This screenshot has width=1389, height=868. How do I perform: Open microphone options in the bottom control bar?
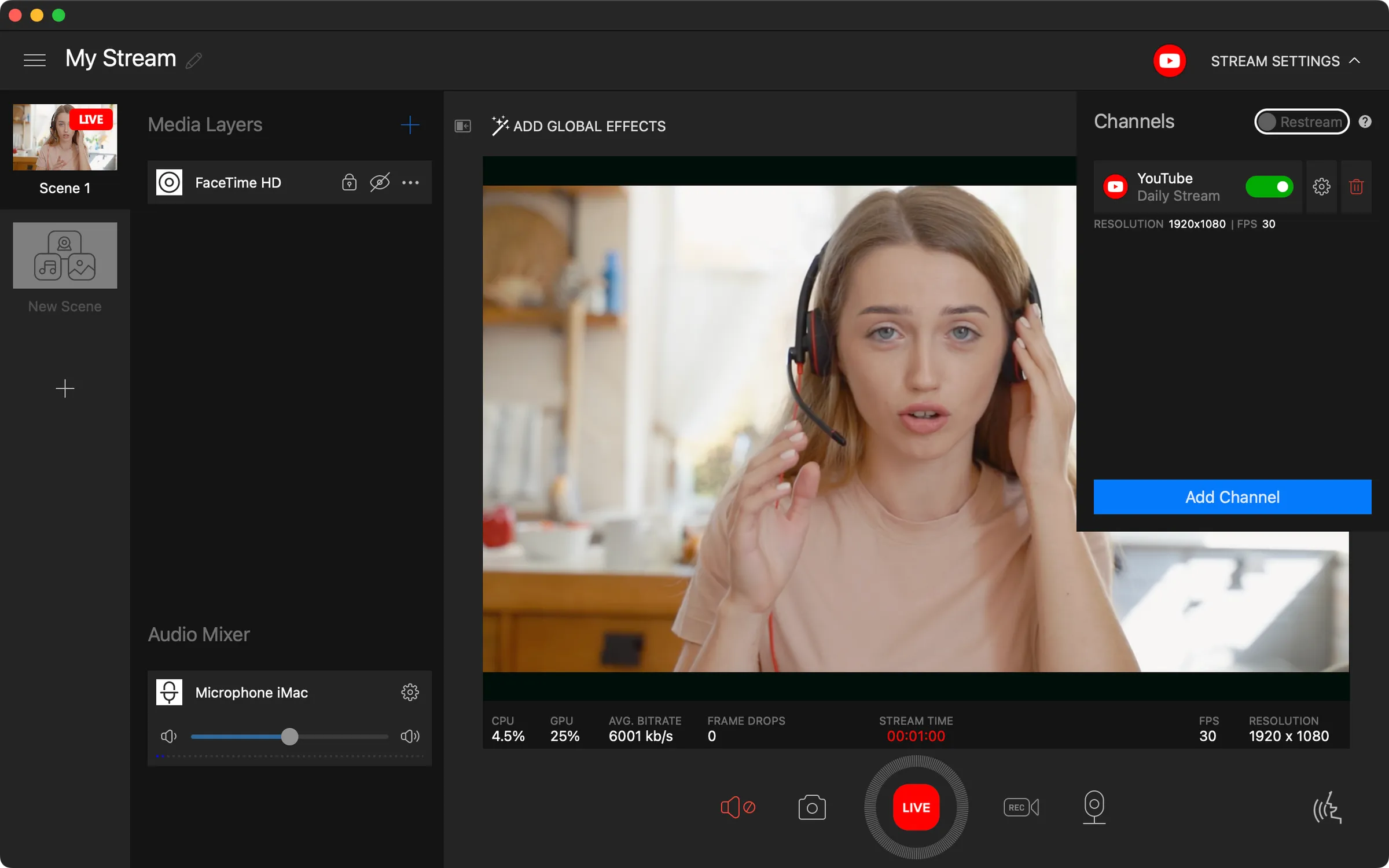point(1094,807)
